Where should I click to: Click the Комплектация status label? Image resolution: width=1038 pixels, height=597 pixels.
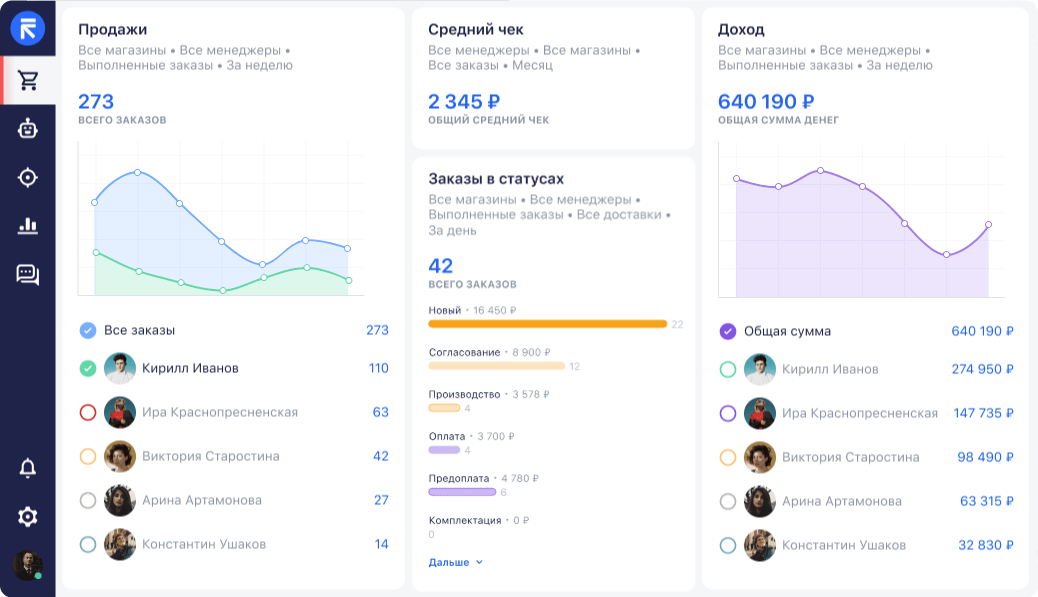[x=465, y=520]
